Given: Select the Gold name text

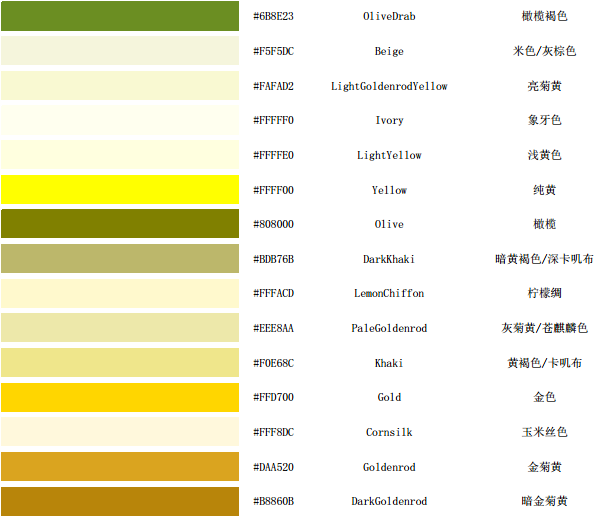Looking at the screenshot, I should 389,397.
